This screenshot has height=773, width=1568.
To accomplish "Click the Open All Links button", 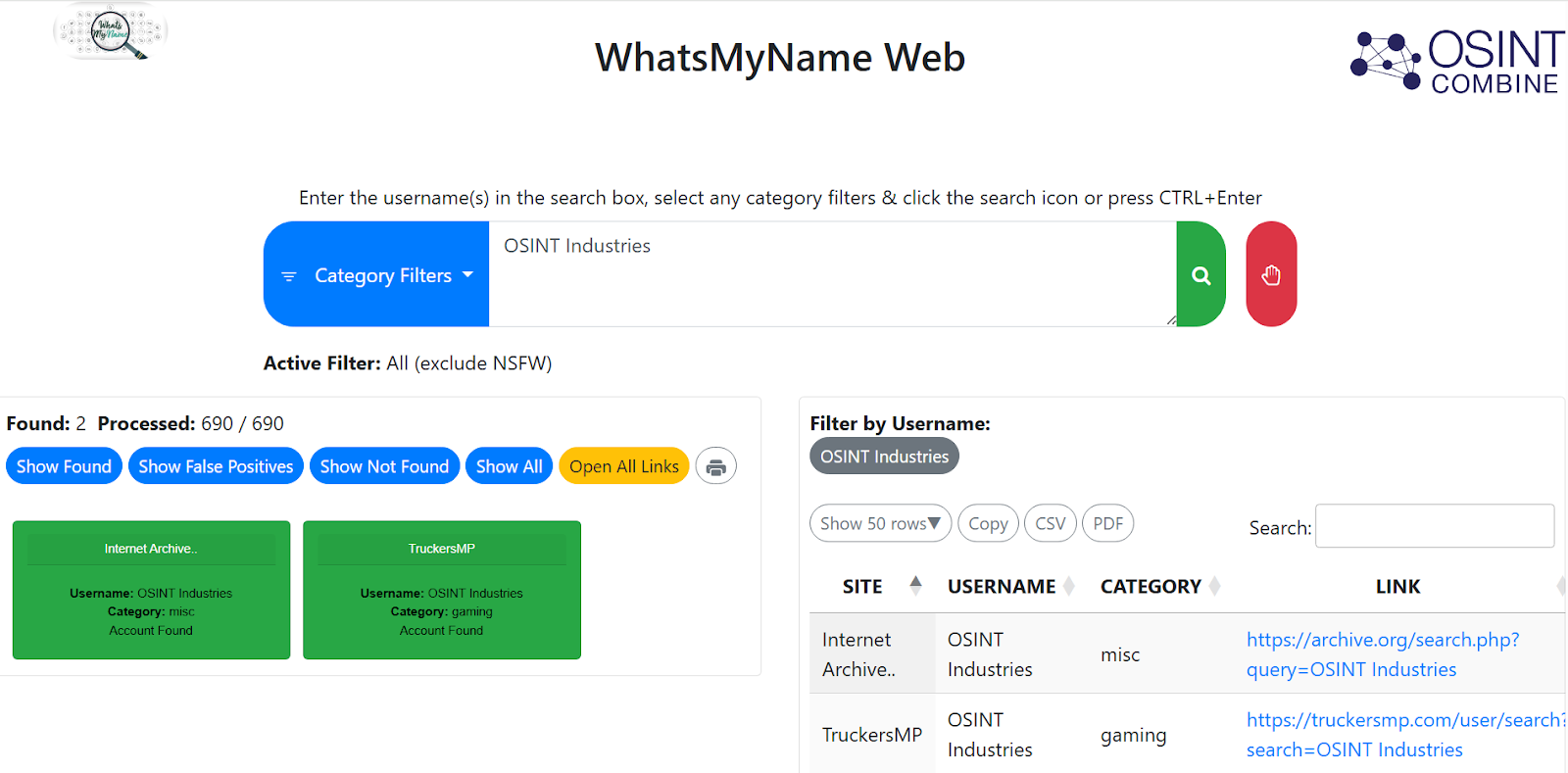I will 623,466.
